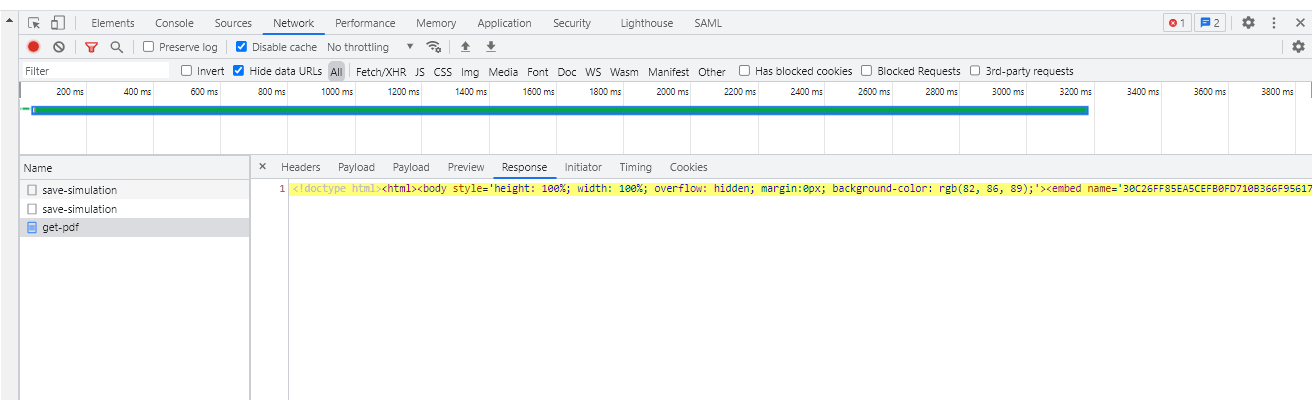Open DevTools settings gear

tap(1248, 23)
